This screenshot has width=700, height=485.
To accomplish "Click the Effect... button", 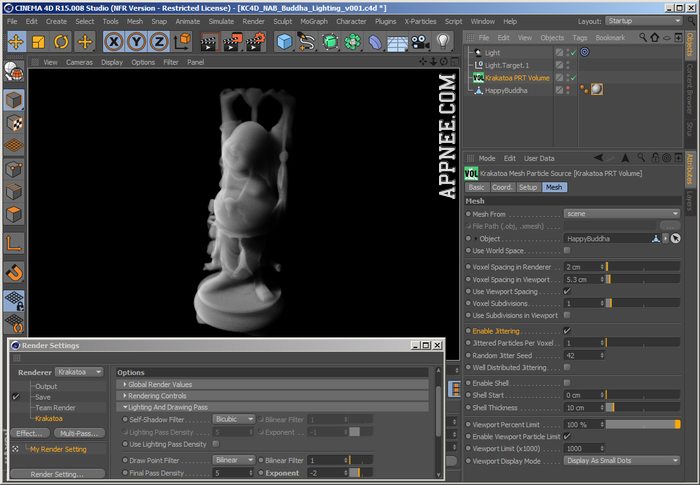I will tap(29, 433).
